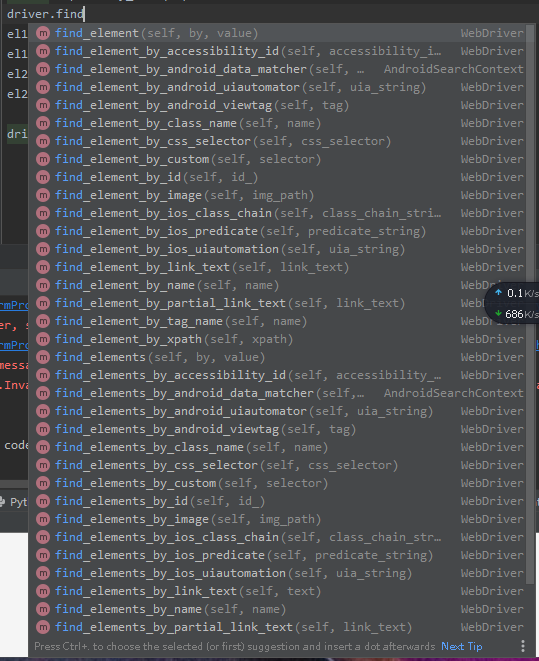Select find_element_by_android_uiautomator suggestion
Screen dimensions: 539x661
pos(277,87)
